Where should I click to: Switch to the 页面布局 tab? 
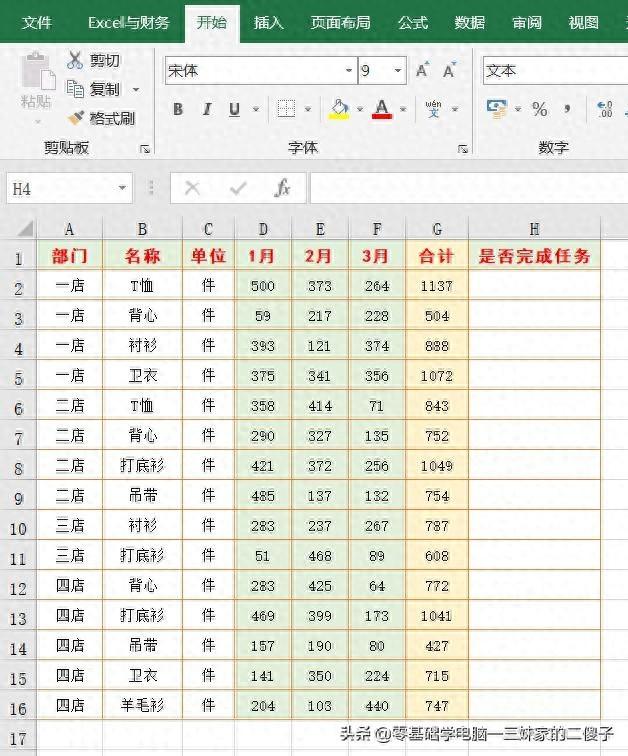[340, 22]
